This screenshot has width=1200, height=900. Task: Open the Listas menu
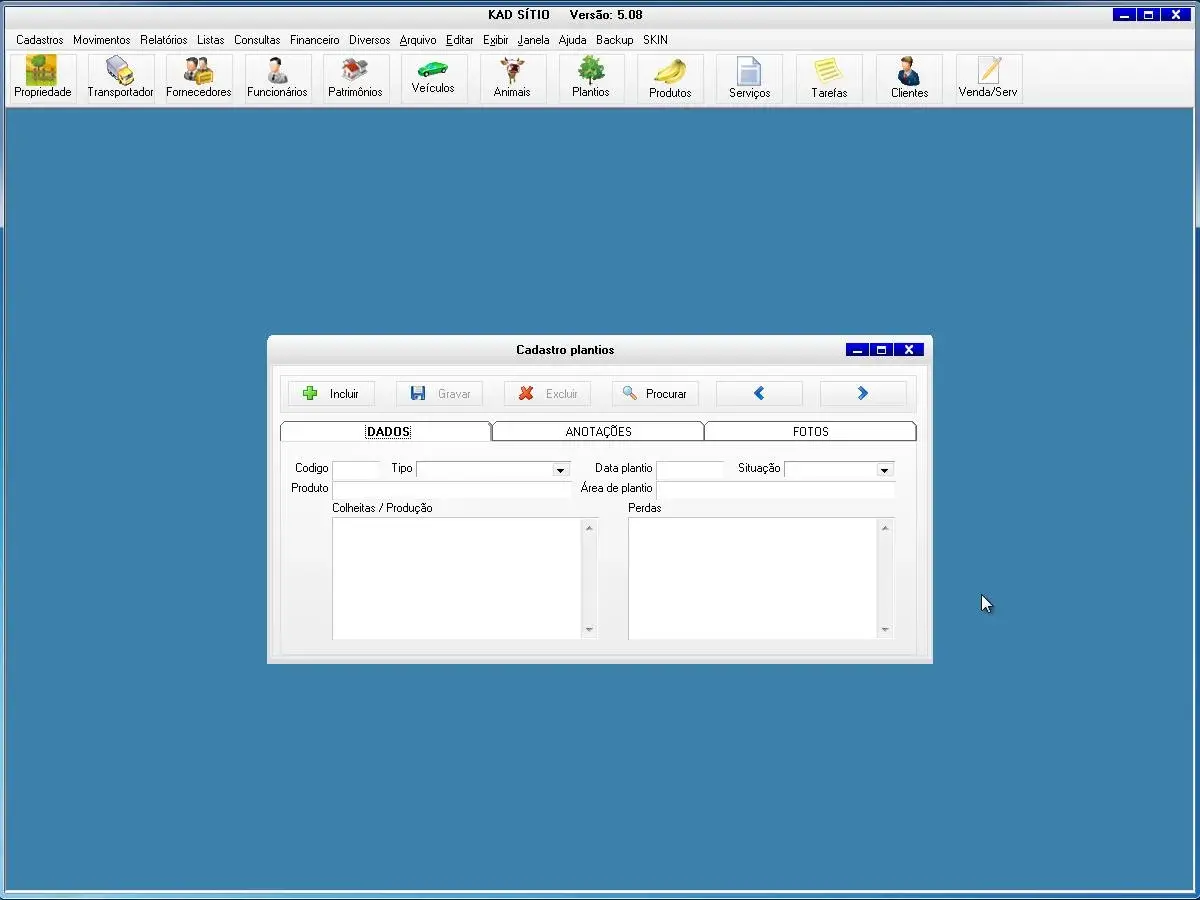pyautogui.click(x=211, y=40)
